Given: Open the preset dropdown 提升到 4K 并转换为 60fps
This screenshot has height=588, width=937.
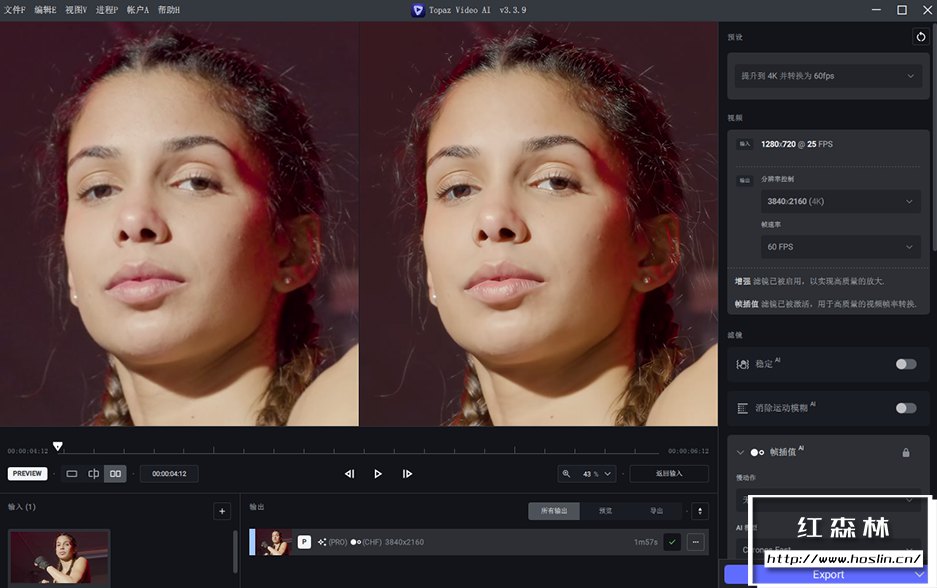Looking at the screenshot, I should (827, 76).
